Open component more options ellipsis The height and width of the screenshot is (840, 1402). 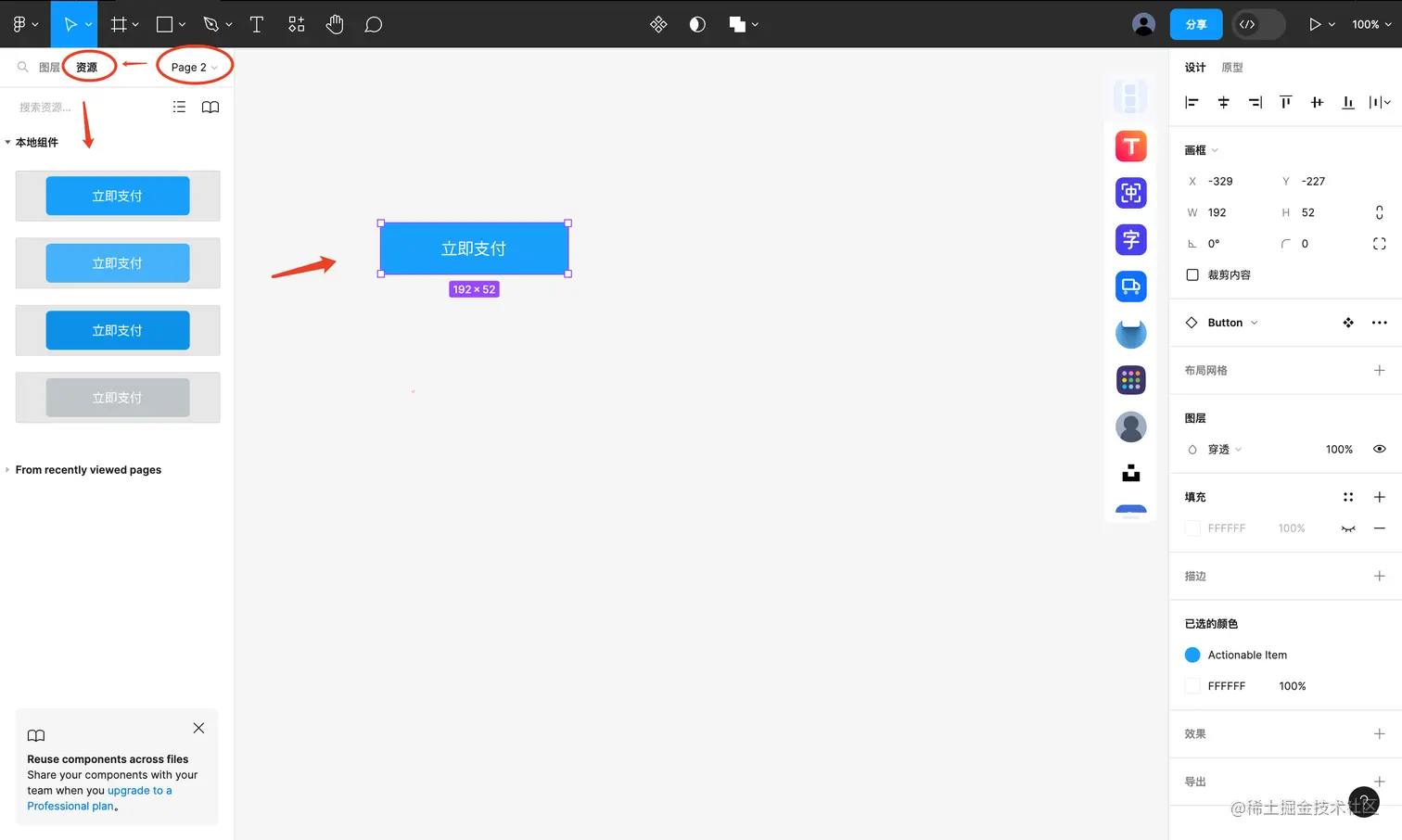pos(1380,323)
